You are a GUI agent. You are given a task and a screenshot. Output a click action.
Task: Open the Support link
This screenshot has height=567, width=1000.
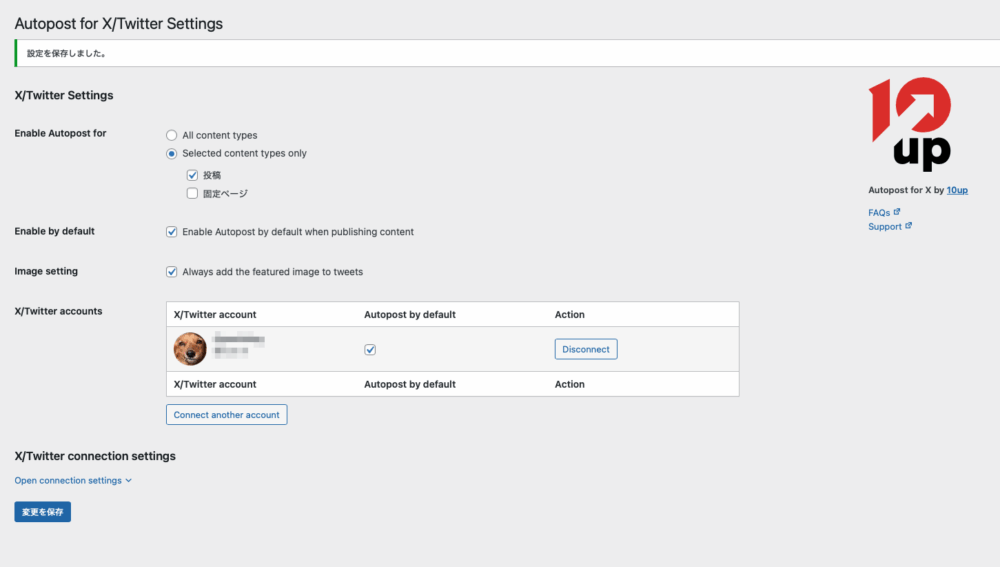885,227
